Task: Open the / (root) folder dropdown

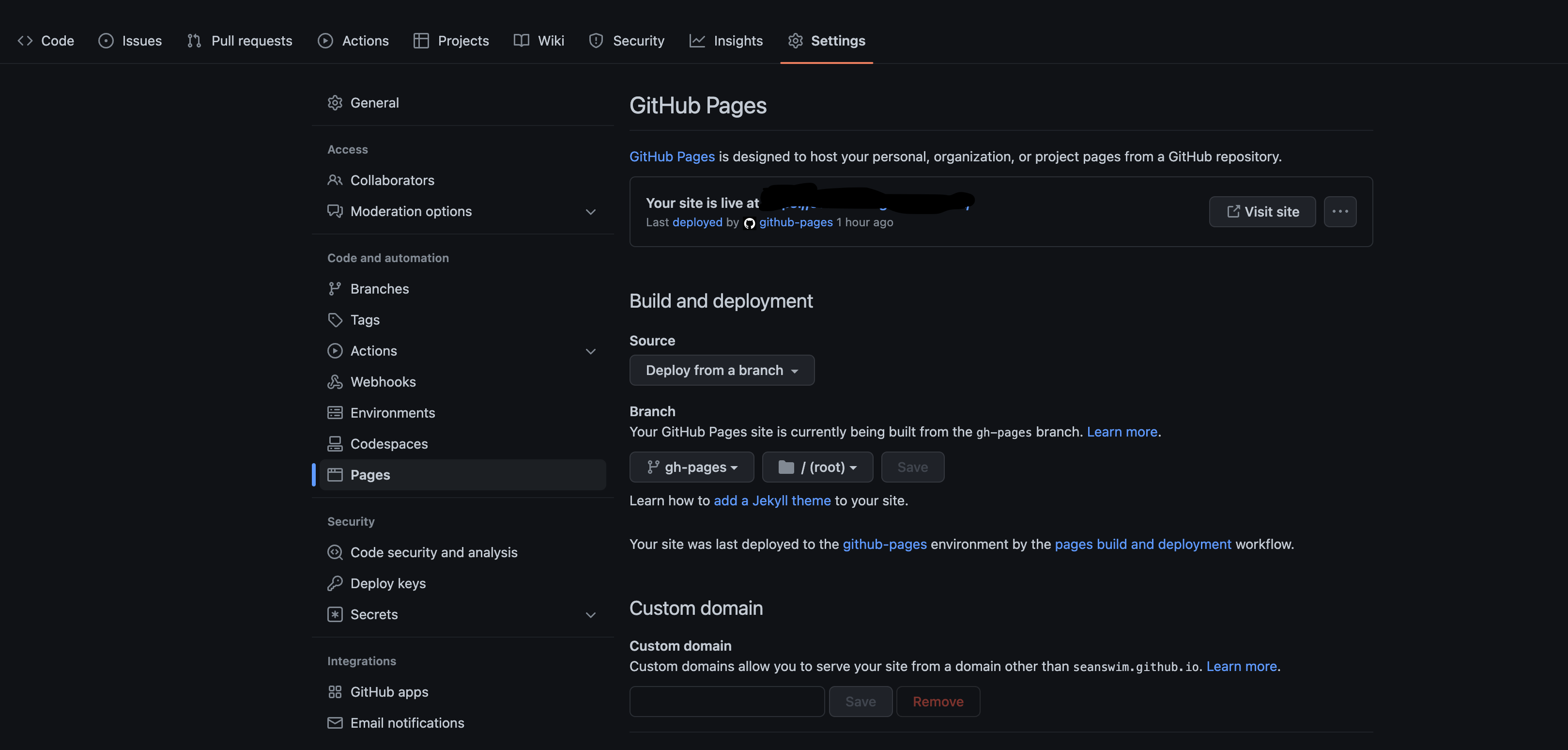Action: pyautogui.click(x=817, y=467)
